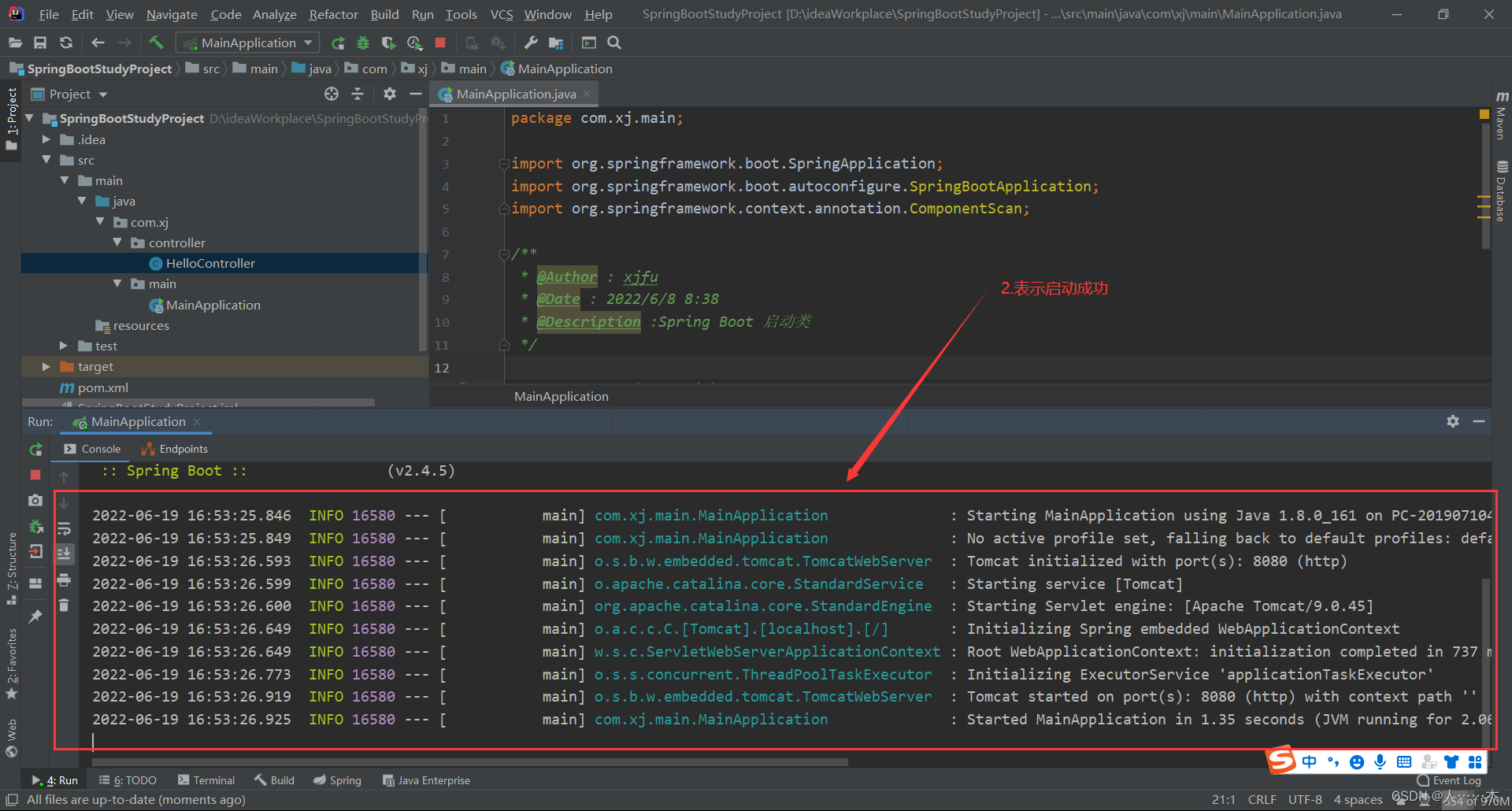Viewport: 1512px width, 811px height.
Task: Clear console with trash icon
Action: pos(65,605)
